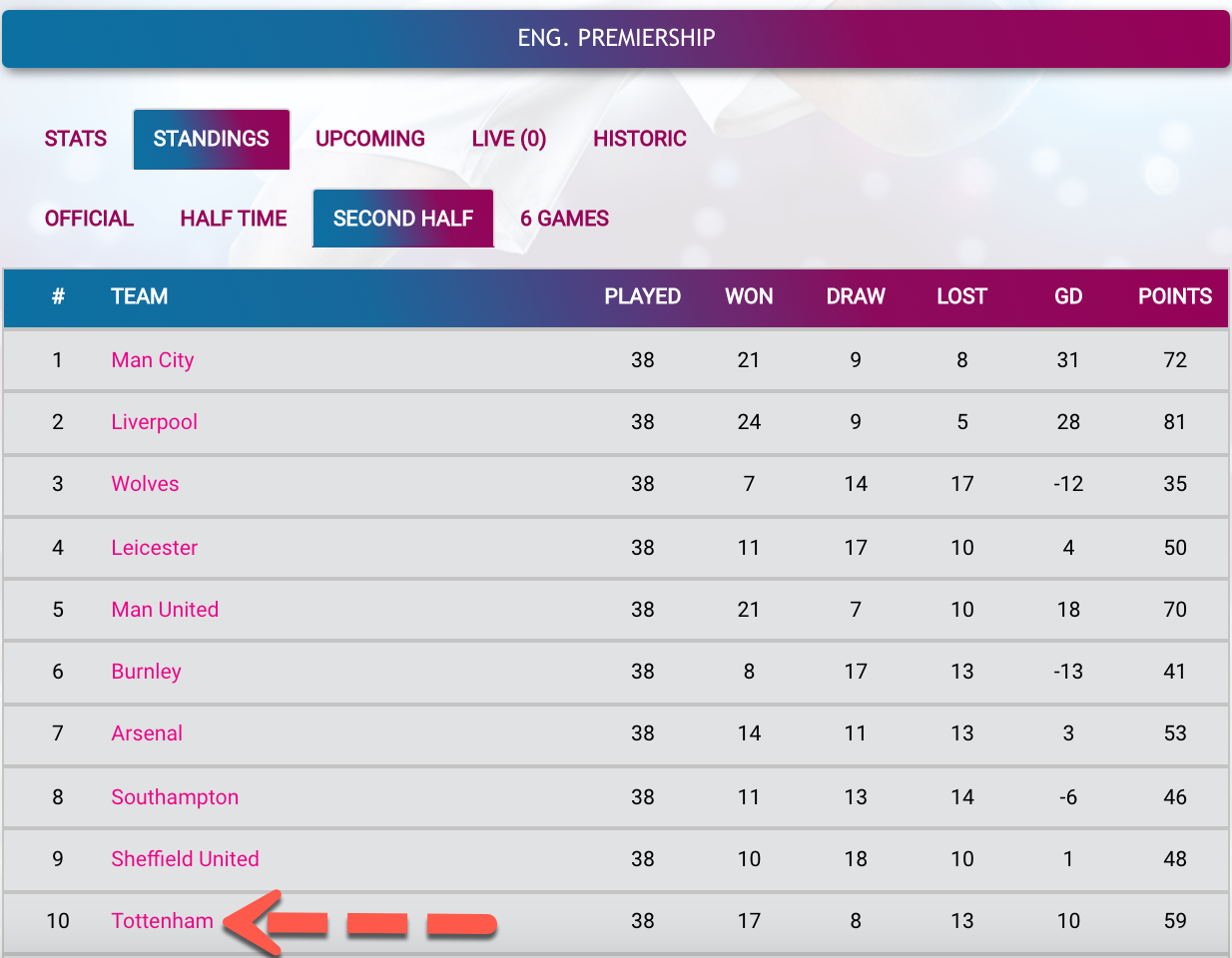Open the STATS tab
The image size is (1232, 958).
[x=76, y=139]
